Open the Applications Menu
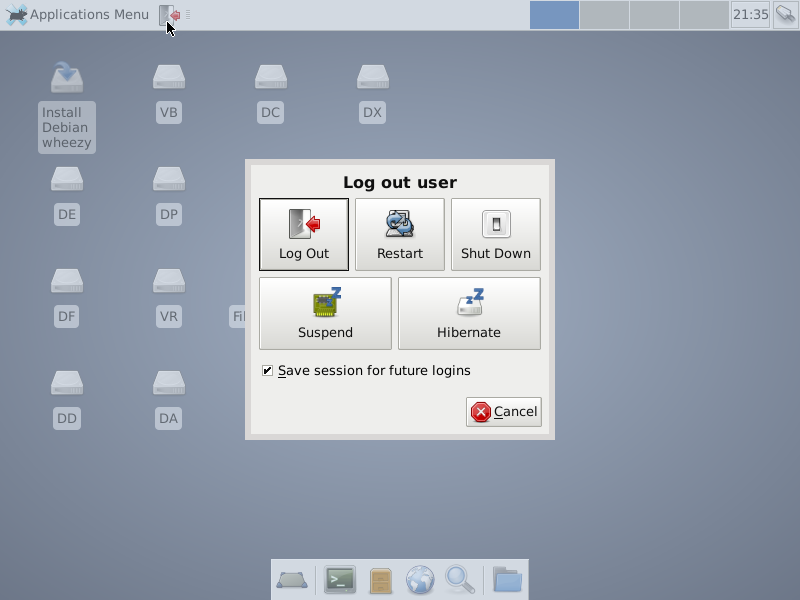 coord(78,15)
